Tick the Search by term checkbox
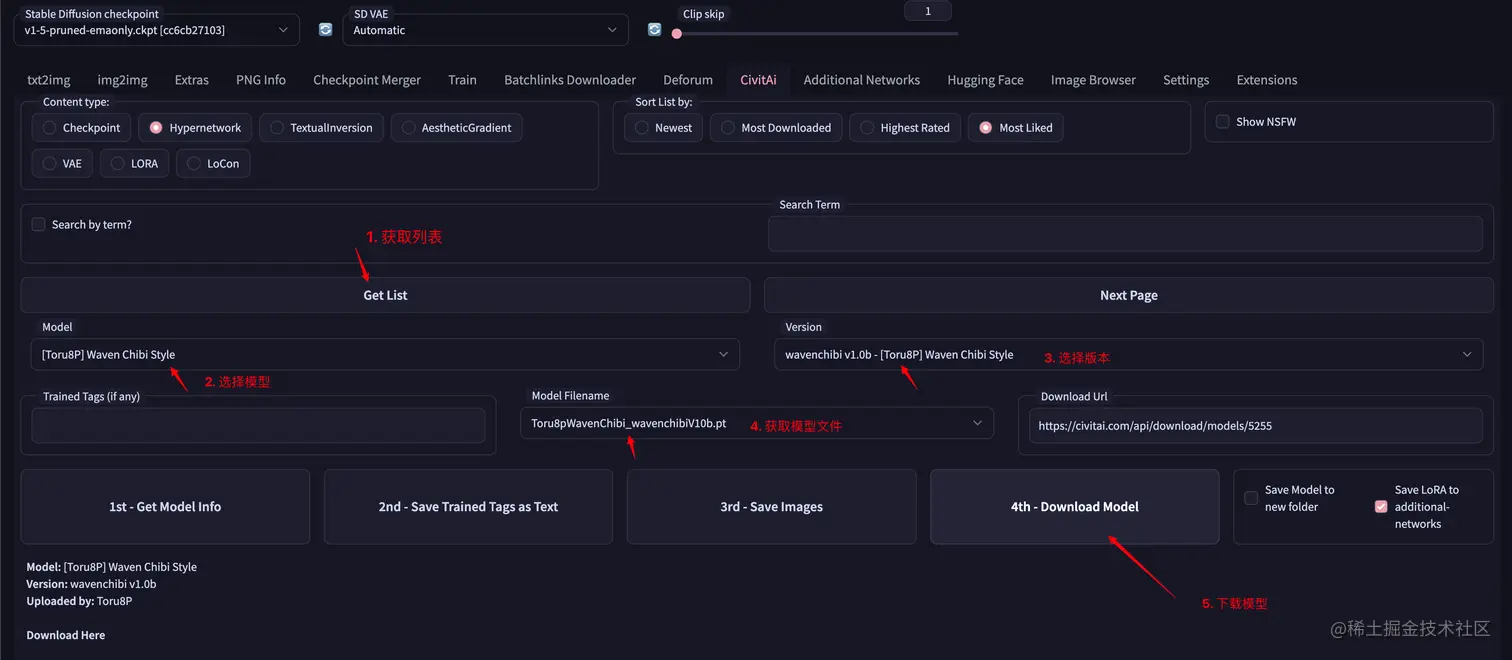 38,225
